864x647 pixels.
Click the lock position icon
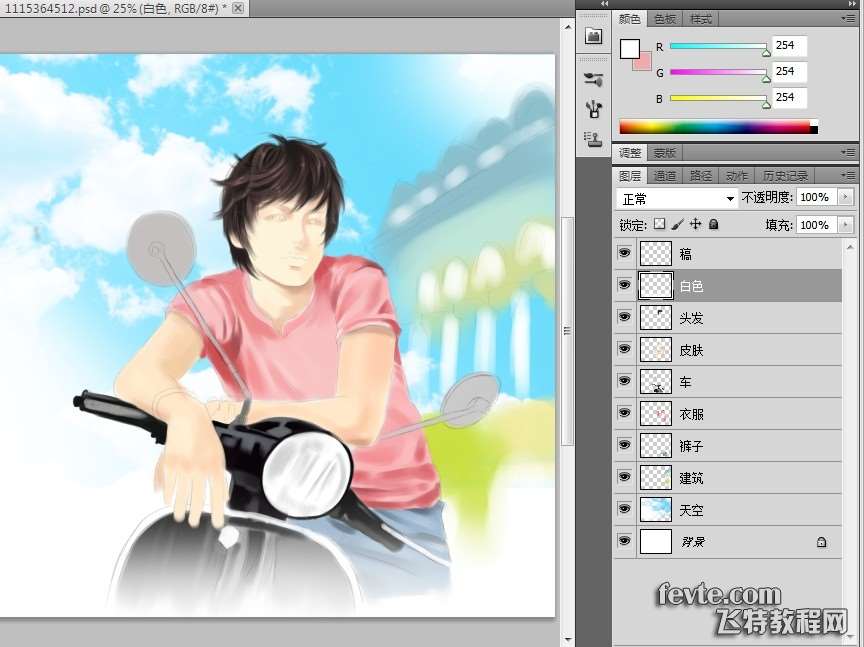click(696, 225)
